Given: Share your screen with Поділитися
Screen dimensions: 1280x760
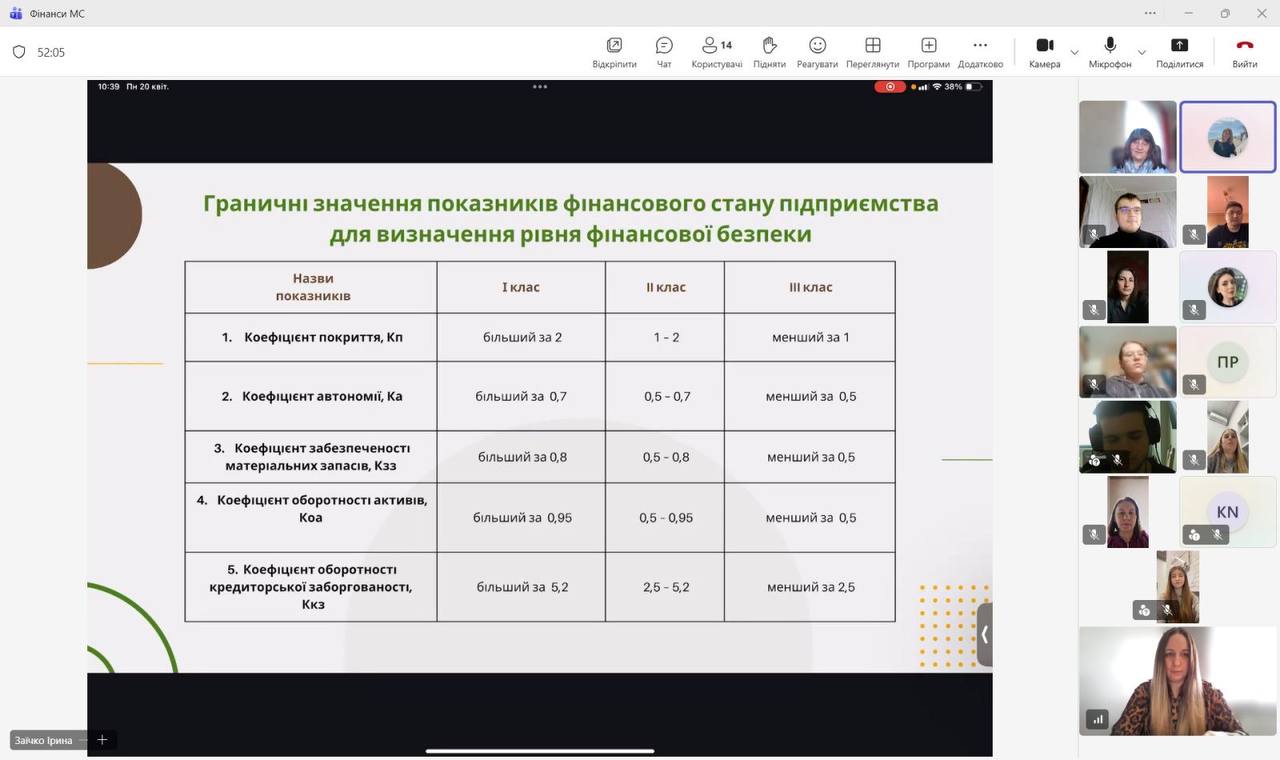Looking at the screenshot, I should (x=1179, y=51).
